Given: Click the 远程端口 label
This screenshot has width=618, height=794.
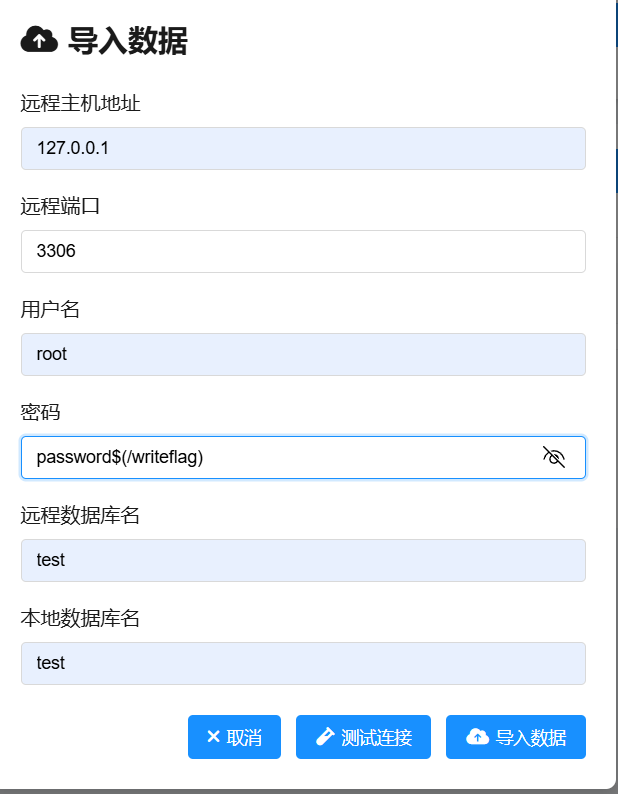Looking at the screenshot, I should click(x=60, y=206).
